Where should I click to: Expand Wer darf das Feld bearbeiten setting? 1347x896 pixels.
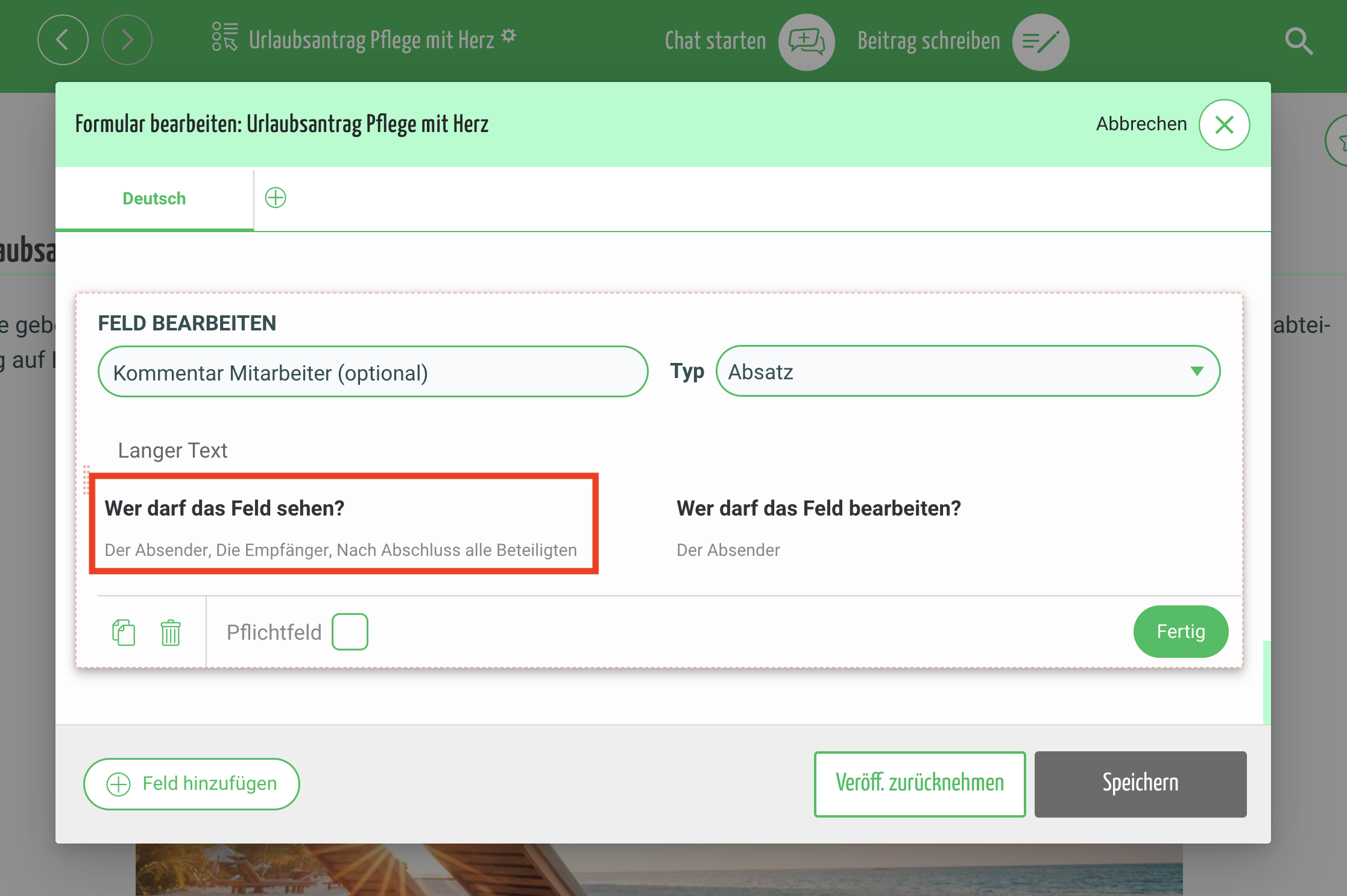point(818,524)
